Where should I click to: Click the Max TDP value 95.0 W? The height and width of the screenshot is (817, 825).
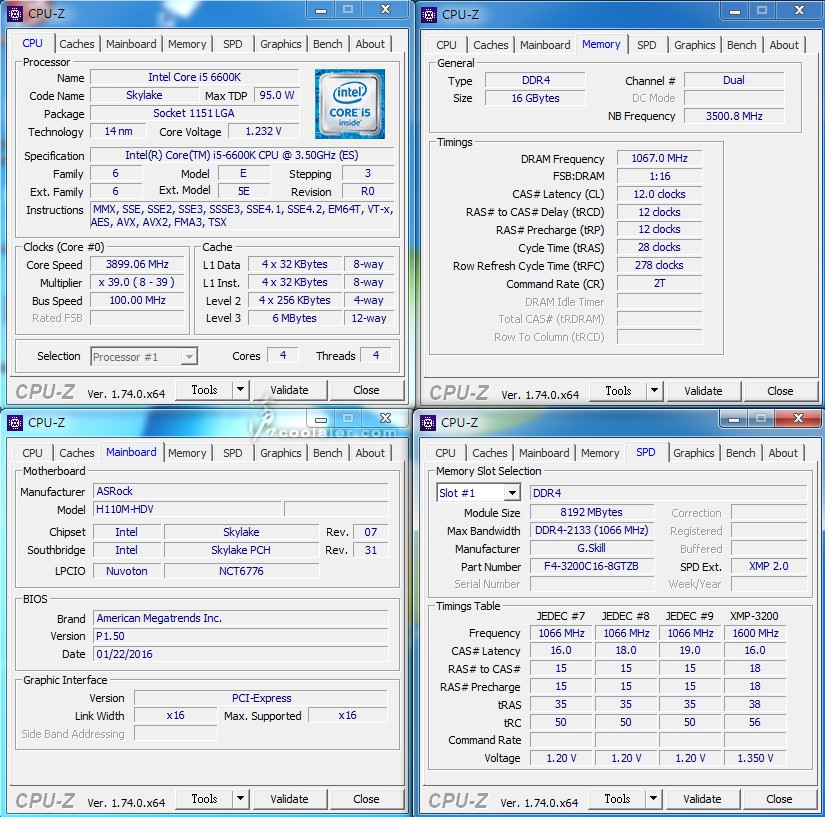point(277,95)
